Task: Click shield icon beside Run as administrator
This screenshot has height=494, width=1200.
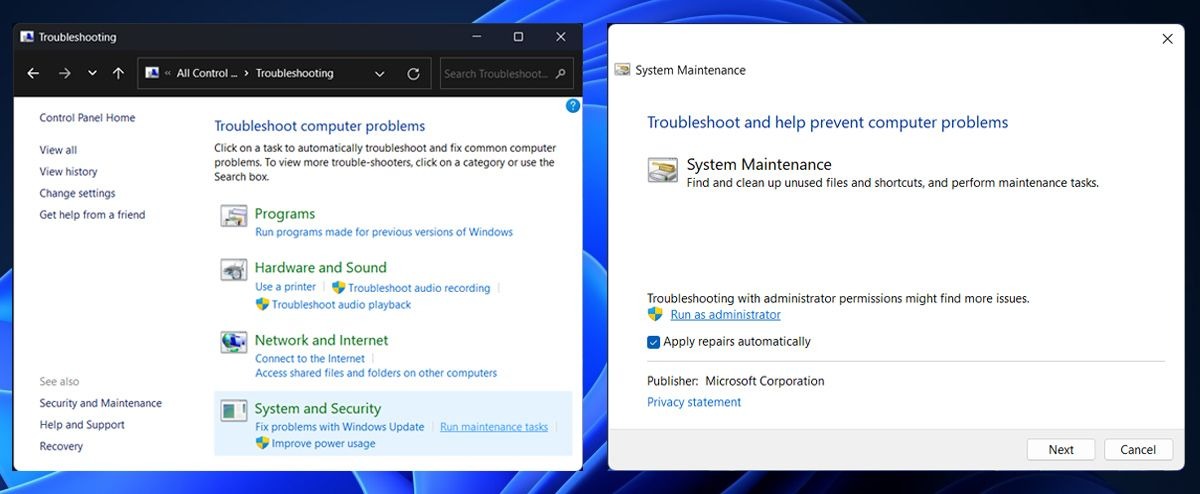Action: (x=655, y=314)
